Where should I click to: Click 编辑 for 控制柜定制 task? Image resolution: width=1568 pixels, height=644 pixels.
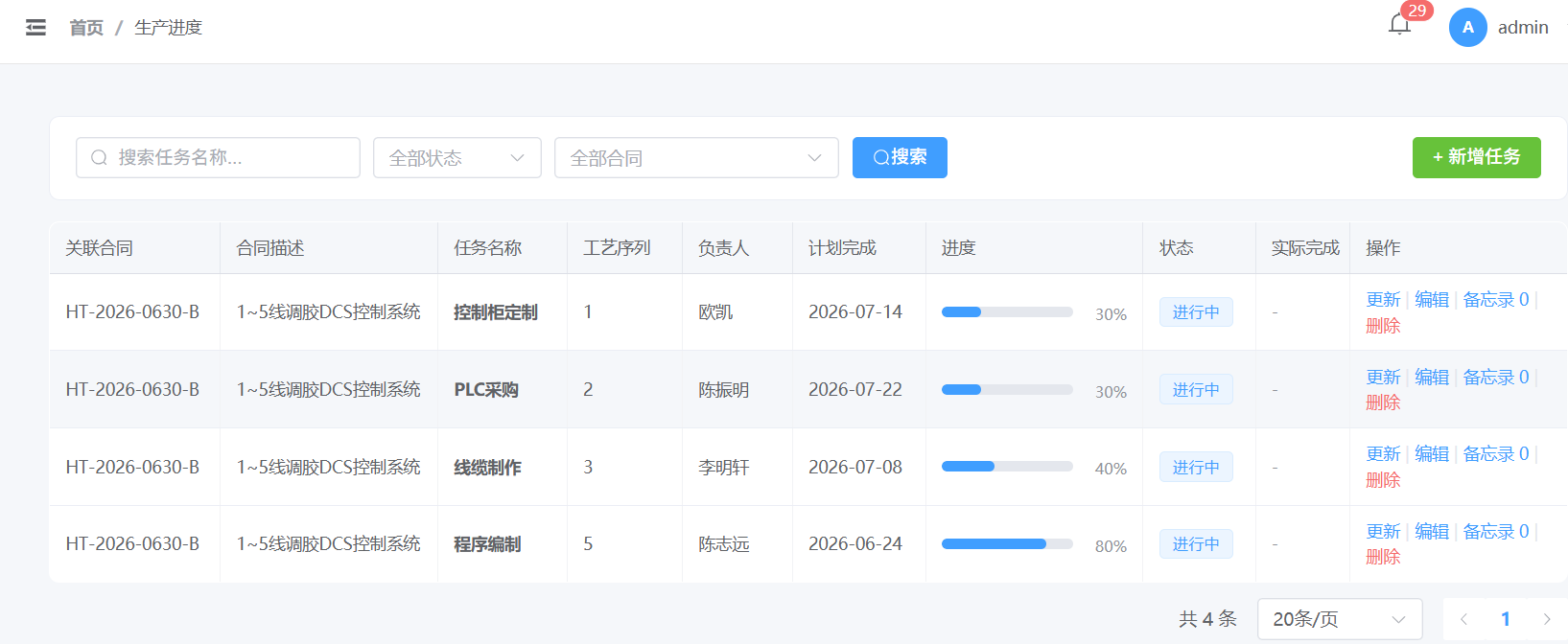click(1432, 300)
